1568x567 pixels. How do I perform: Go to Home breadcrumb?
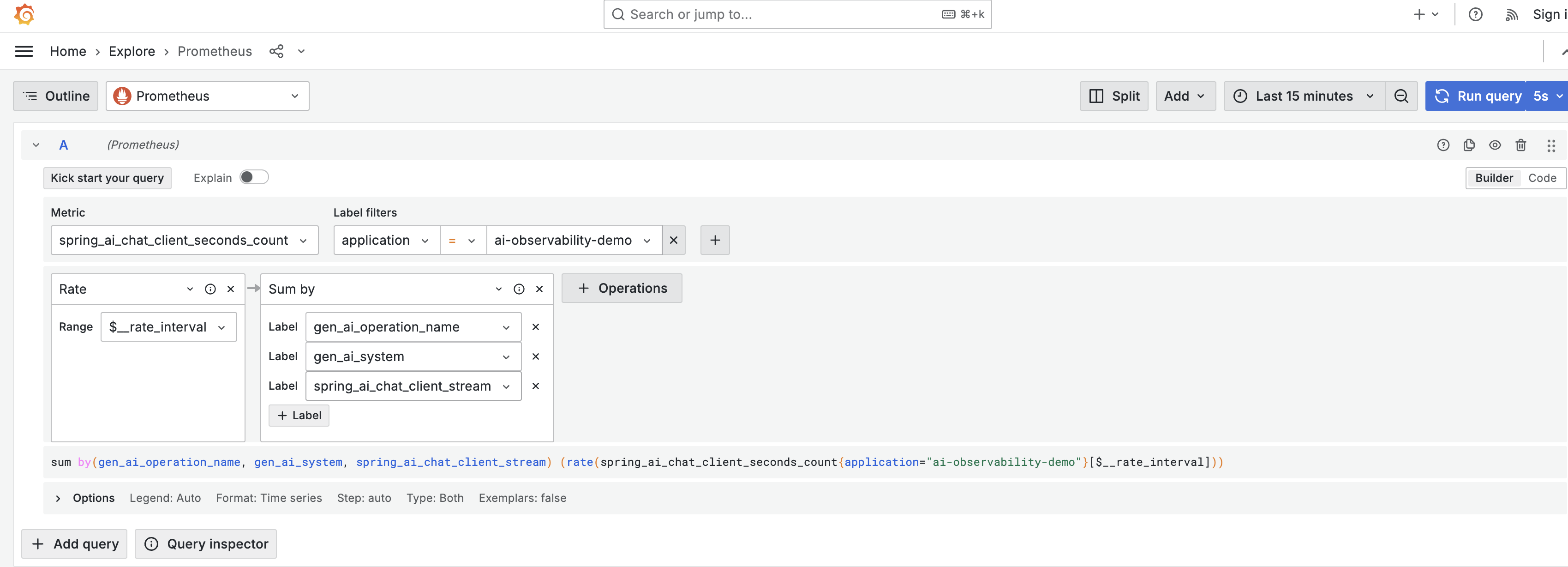68,51
